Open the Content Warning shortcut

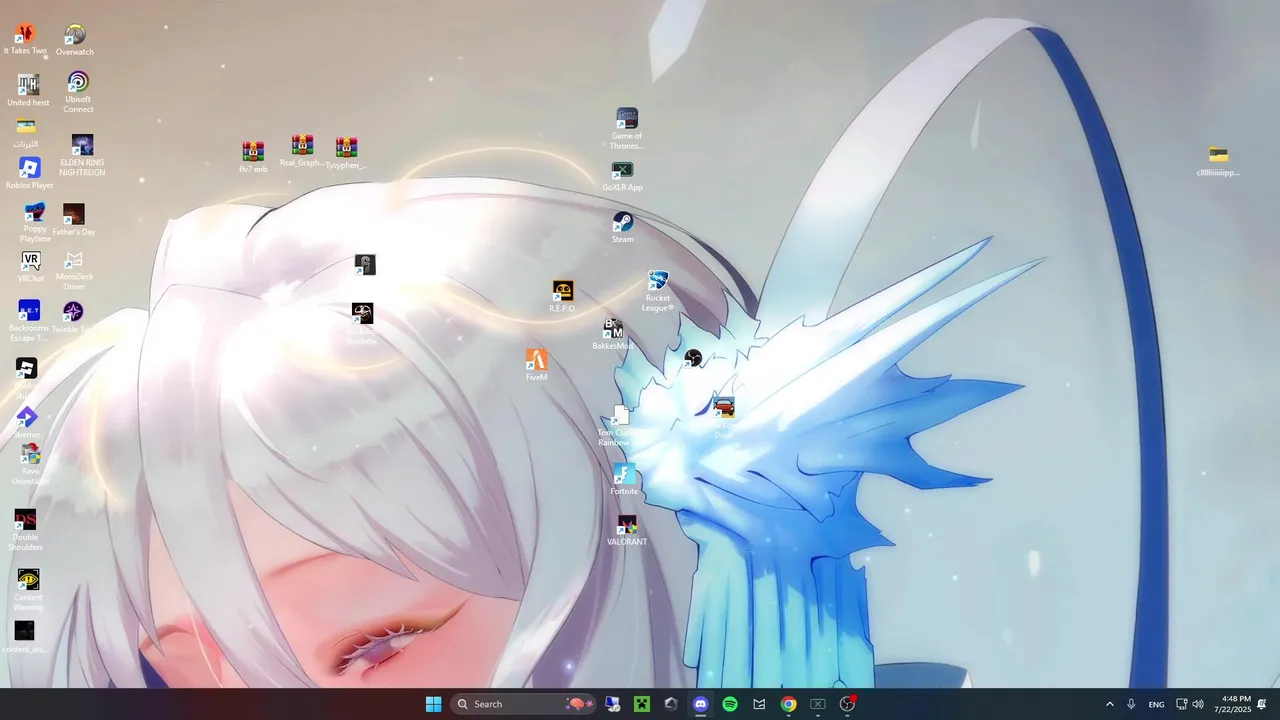coord(28,590)
